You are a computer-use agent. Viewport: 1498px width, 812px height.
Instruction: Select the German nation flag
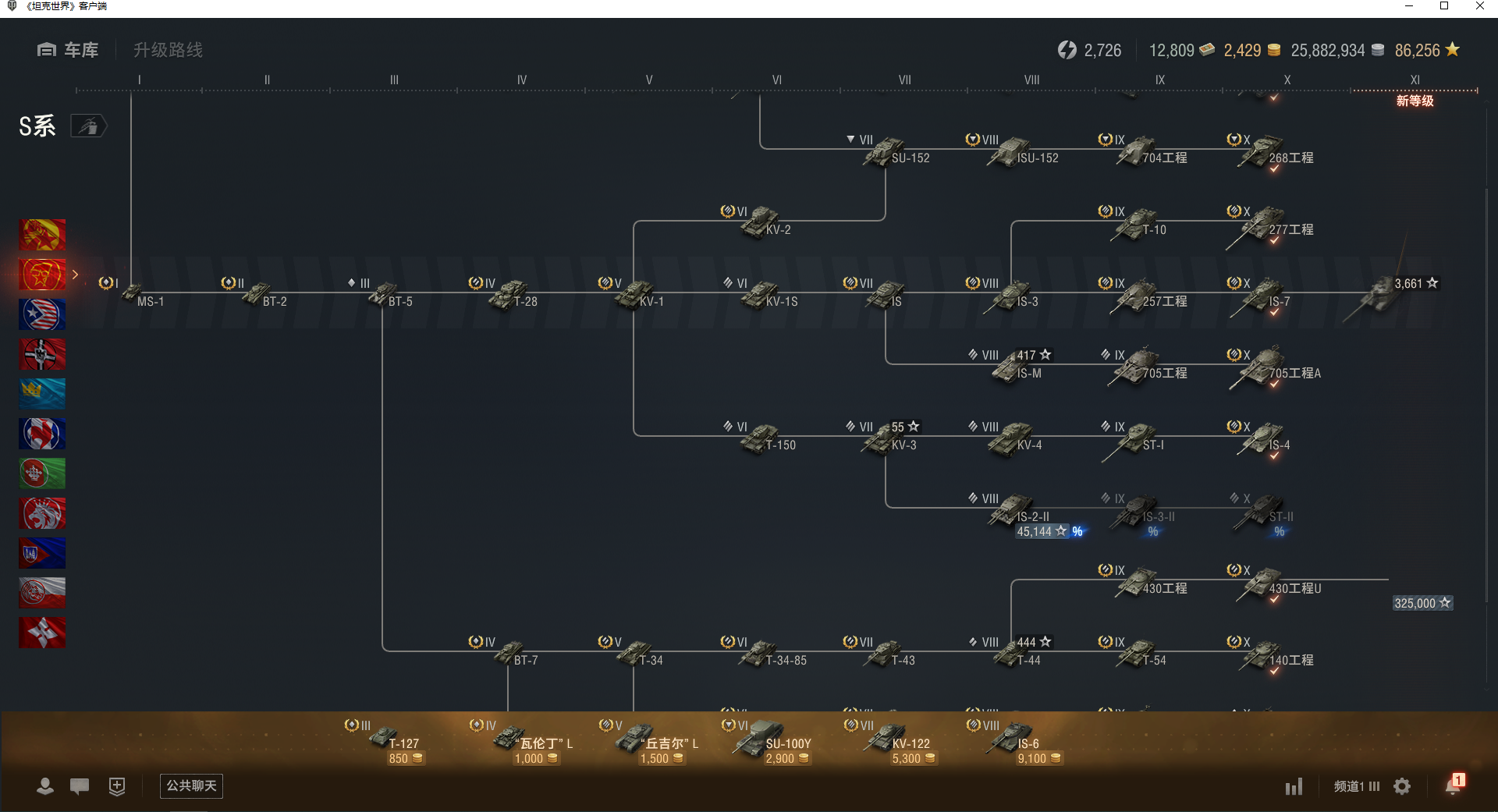42,354
